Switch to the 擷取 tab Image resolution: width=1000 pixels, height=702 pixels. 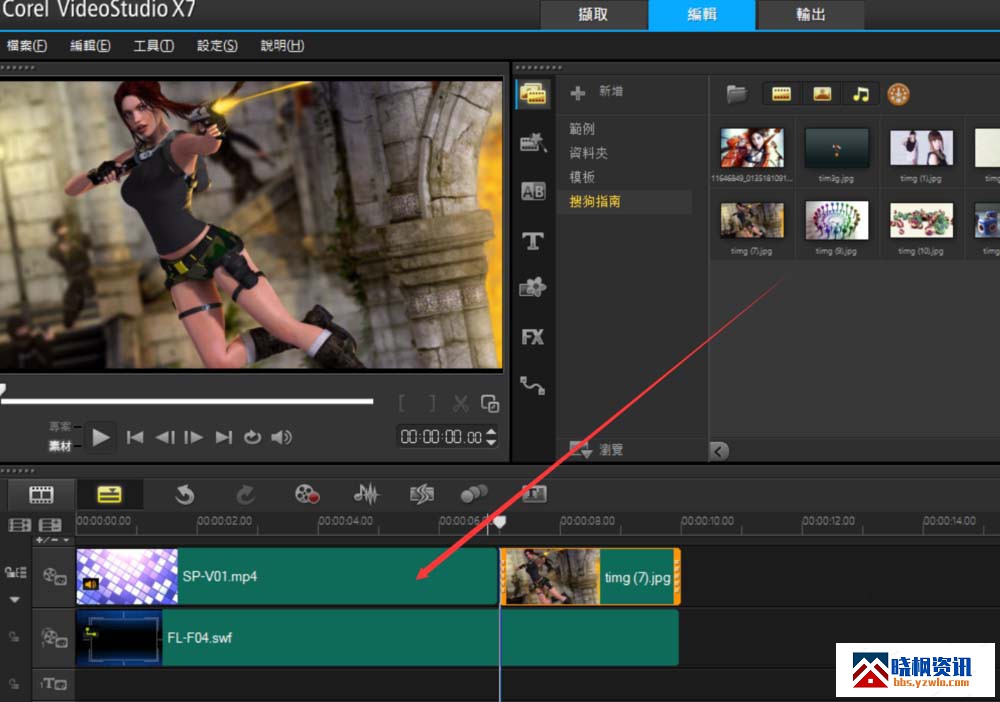593,15
